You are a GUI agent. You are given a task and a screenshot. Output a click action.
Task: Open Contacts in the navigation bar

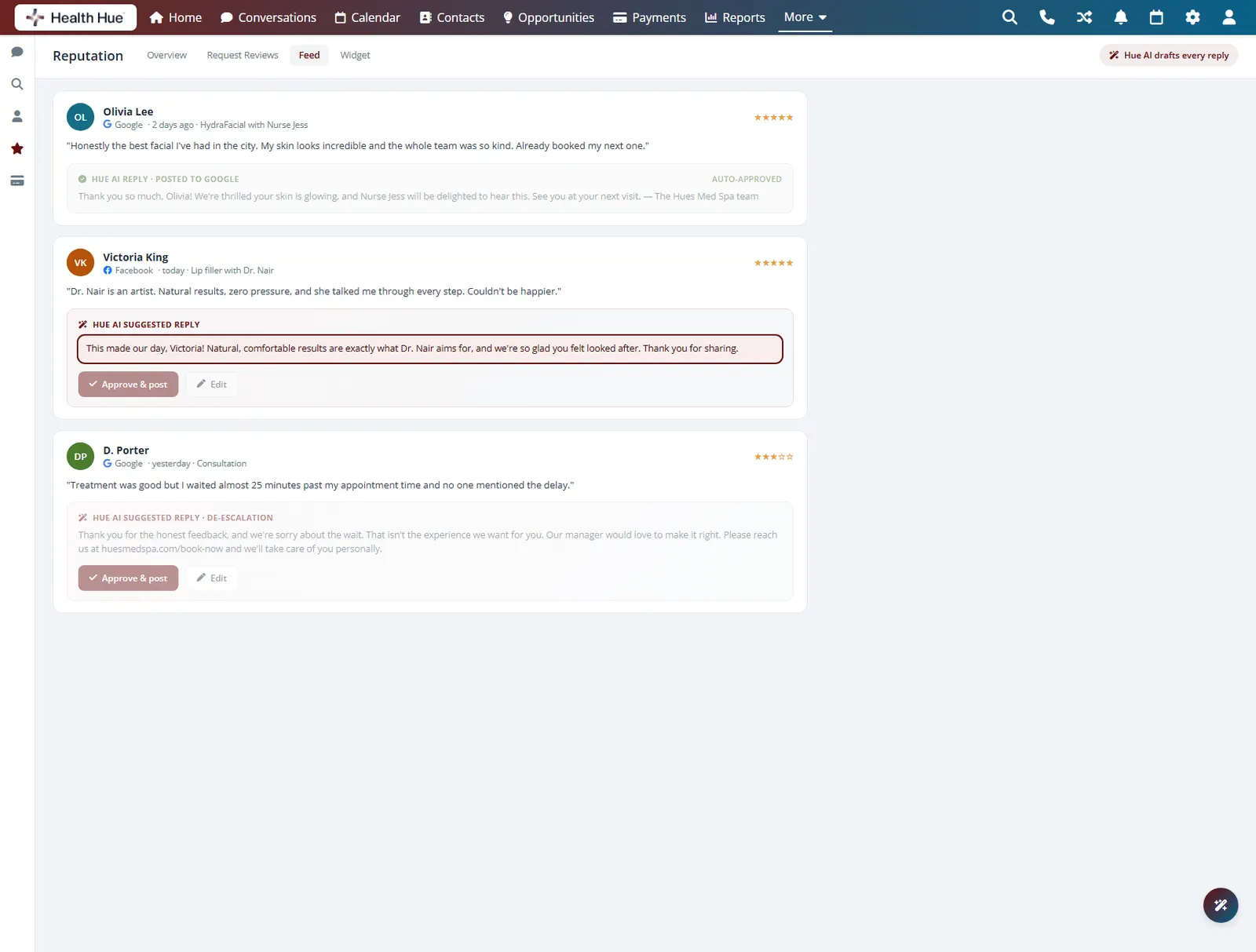(452, 17)
